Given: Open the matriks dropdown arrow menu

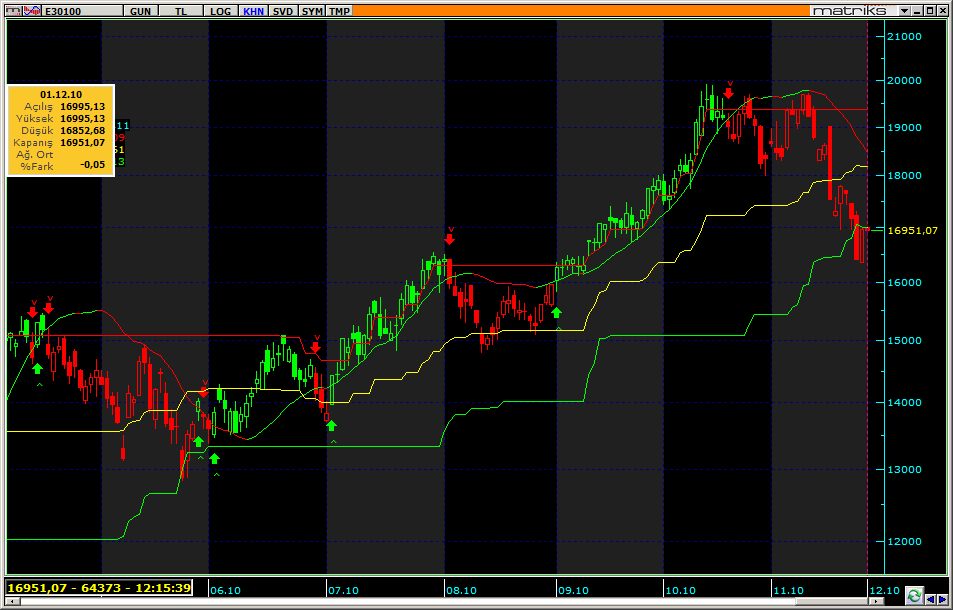Looking at the screenshot, I should click(x=903, y=10).
